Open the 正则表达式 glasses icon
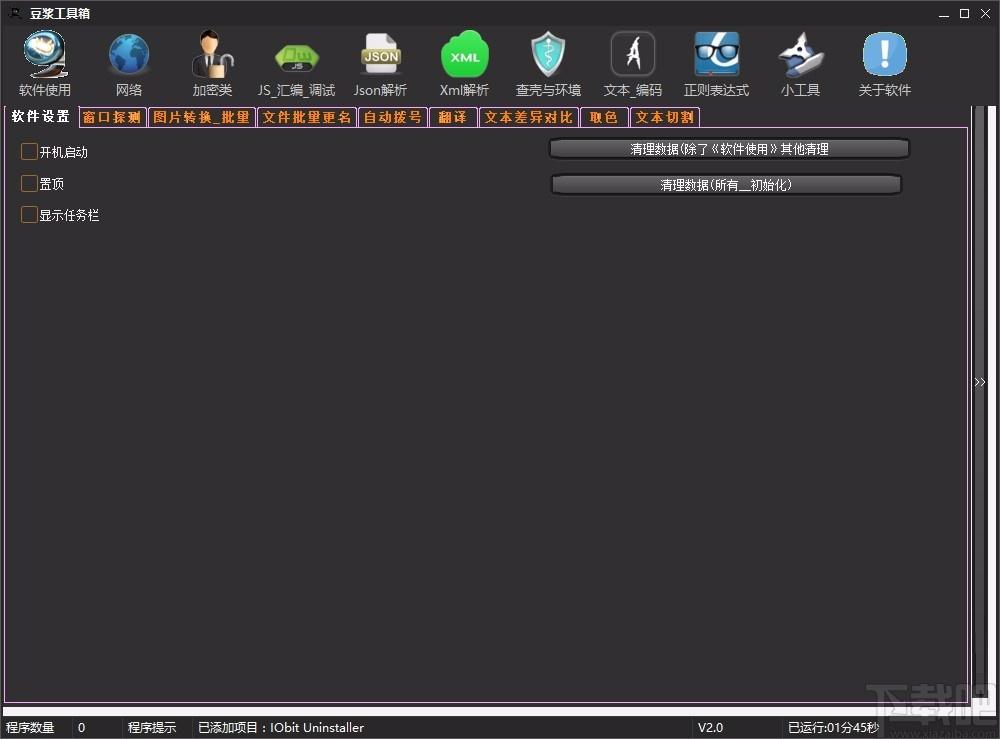Screen dimensions: 1000x739 [x=716, y=64]
